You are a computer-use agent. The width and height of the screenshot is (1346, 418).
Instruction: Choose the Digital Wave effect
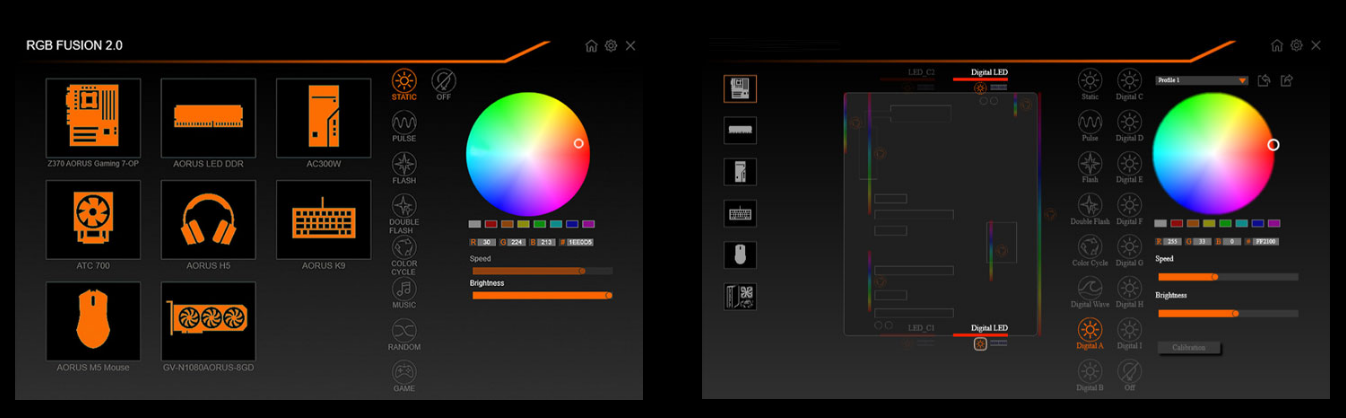point(1090,292)
